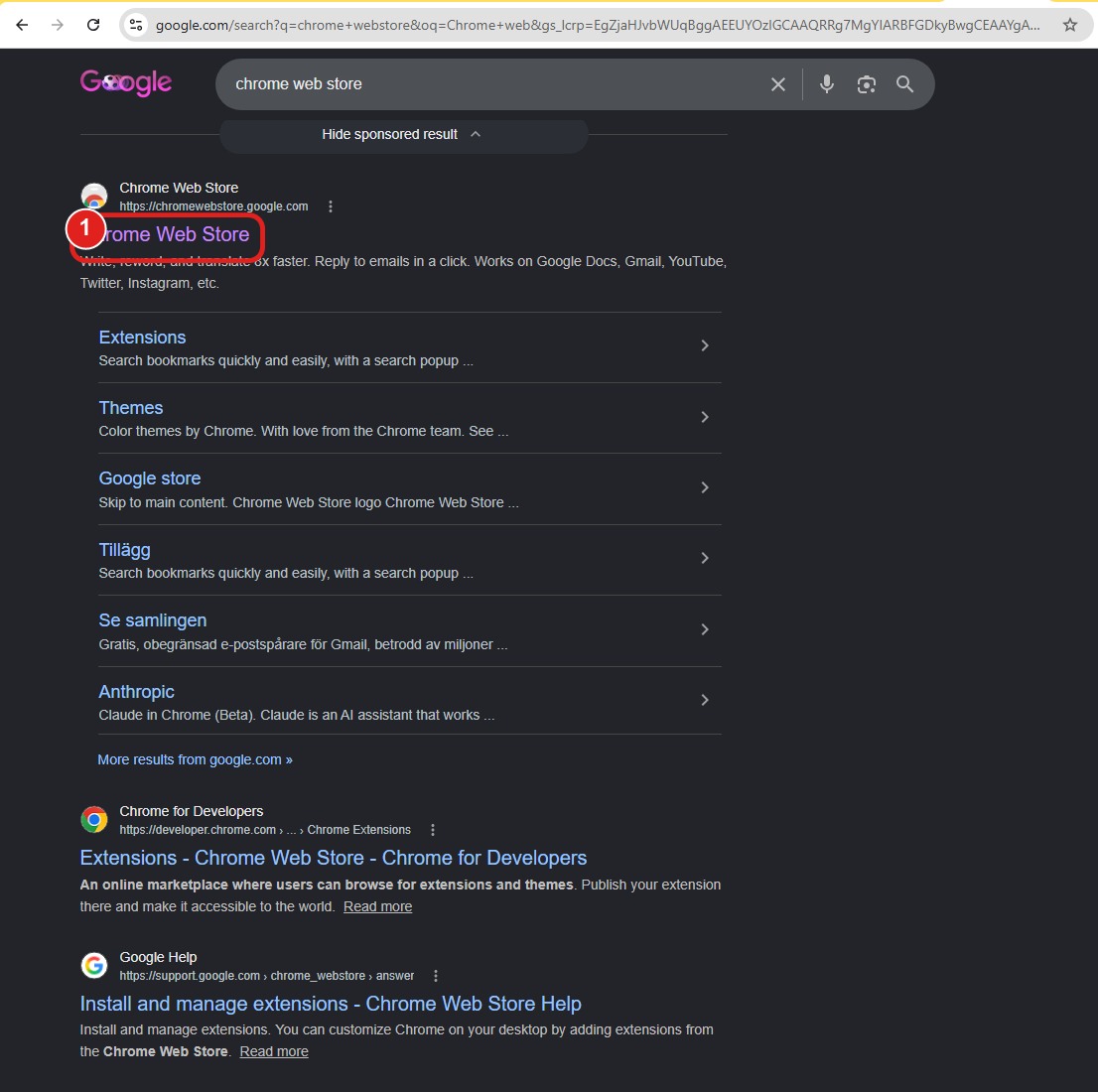Screen dimensions: 1098x1092
Task: Click the Chrome for Developers site name
Action: point(192,811)
